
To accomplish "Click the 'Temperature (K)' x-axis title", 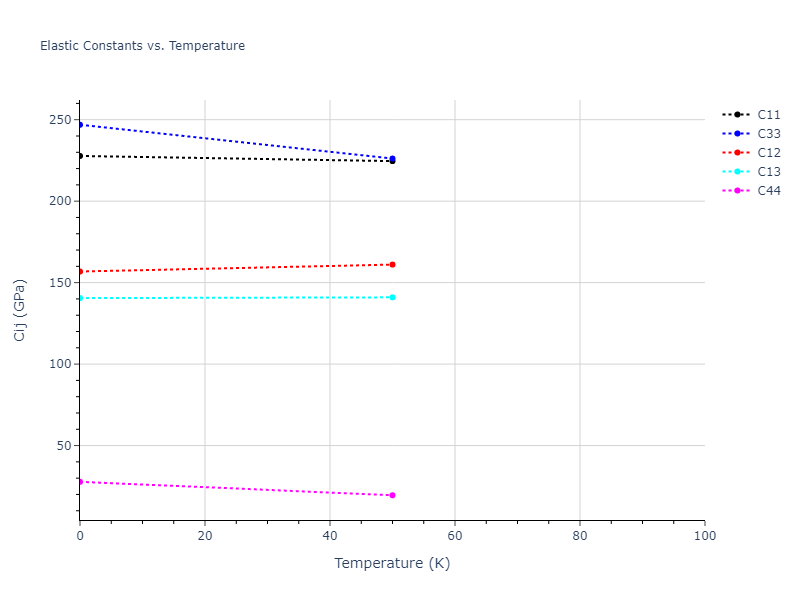I will click(392, 564).
